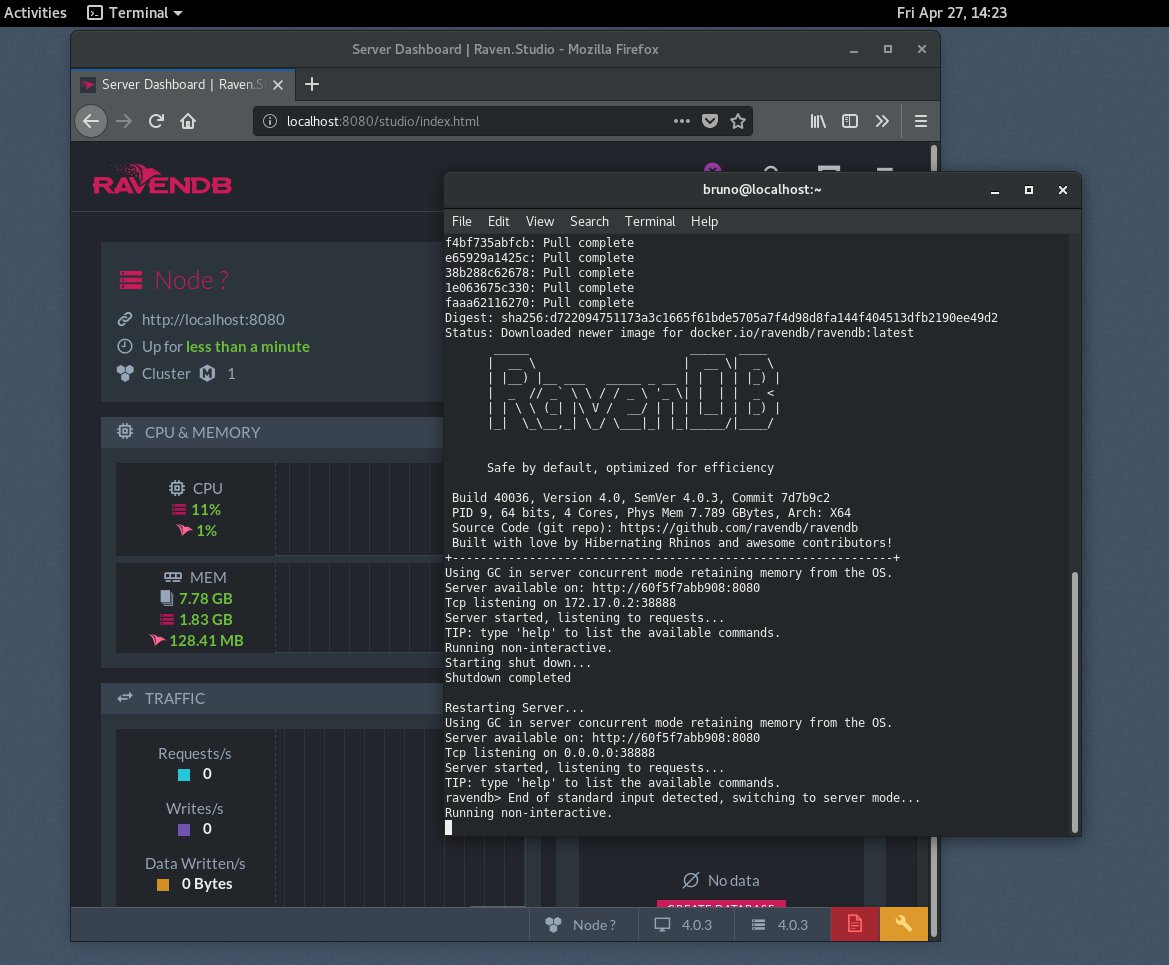Click the orange wrench icon in status bar
Image resolution: width=1169 pixels, height=965 pixels.
point(903,923)
